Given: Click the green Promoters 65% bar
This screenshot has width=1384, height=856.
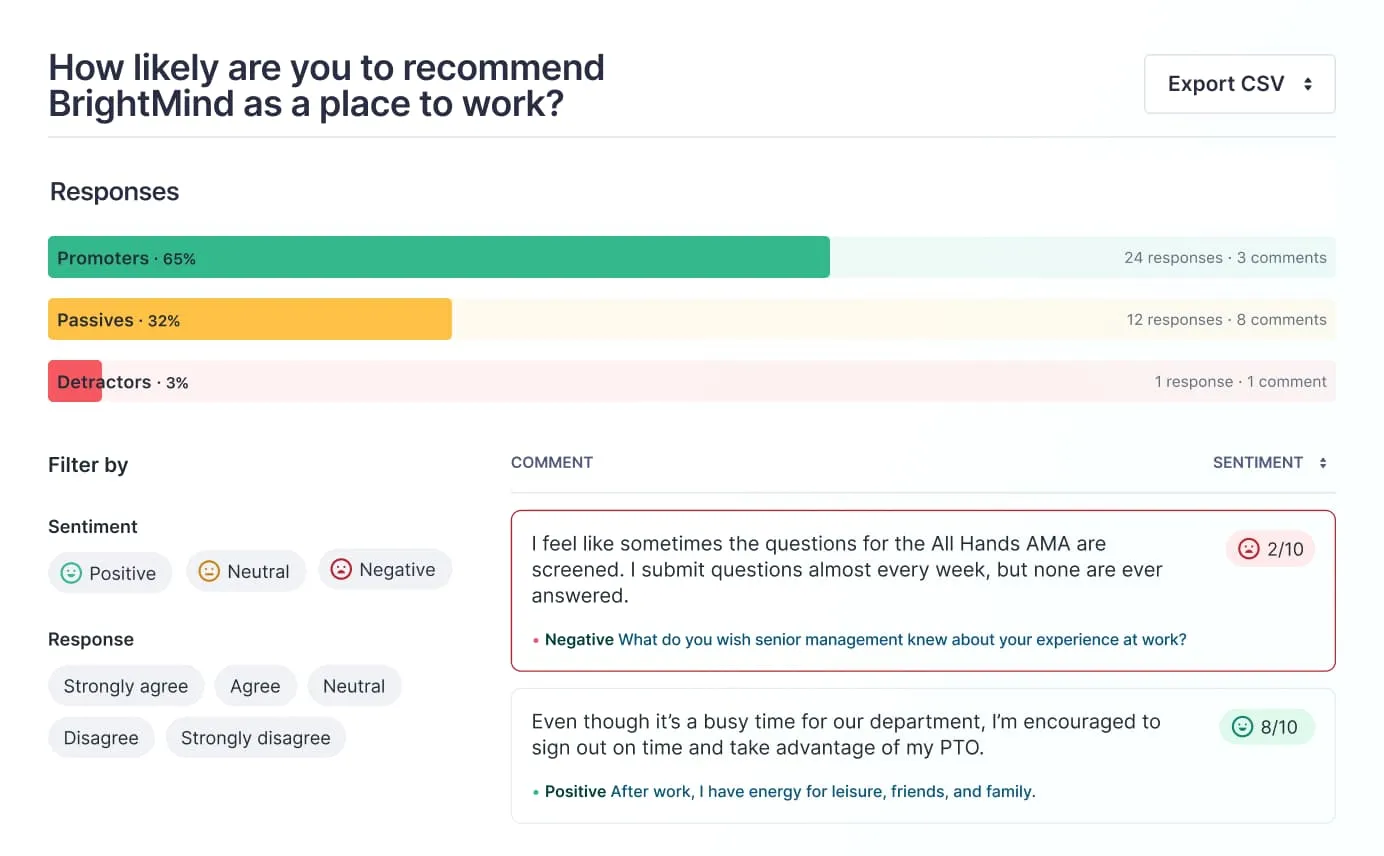Looking at the screenshot, I should tap(439, 258).
